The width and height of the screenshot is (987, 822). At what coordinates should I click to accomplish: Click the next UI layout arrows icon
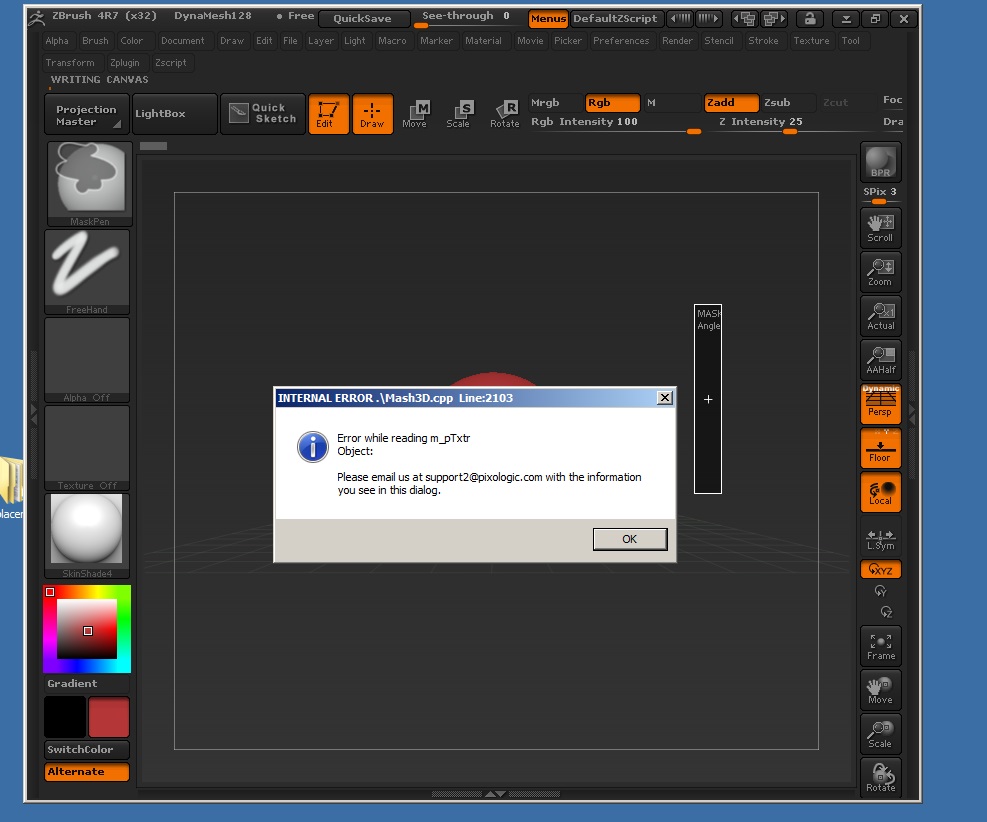click(x=773, y=19)
